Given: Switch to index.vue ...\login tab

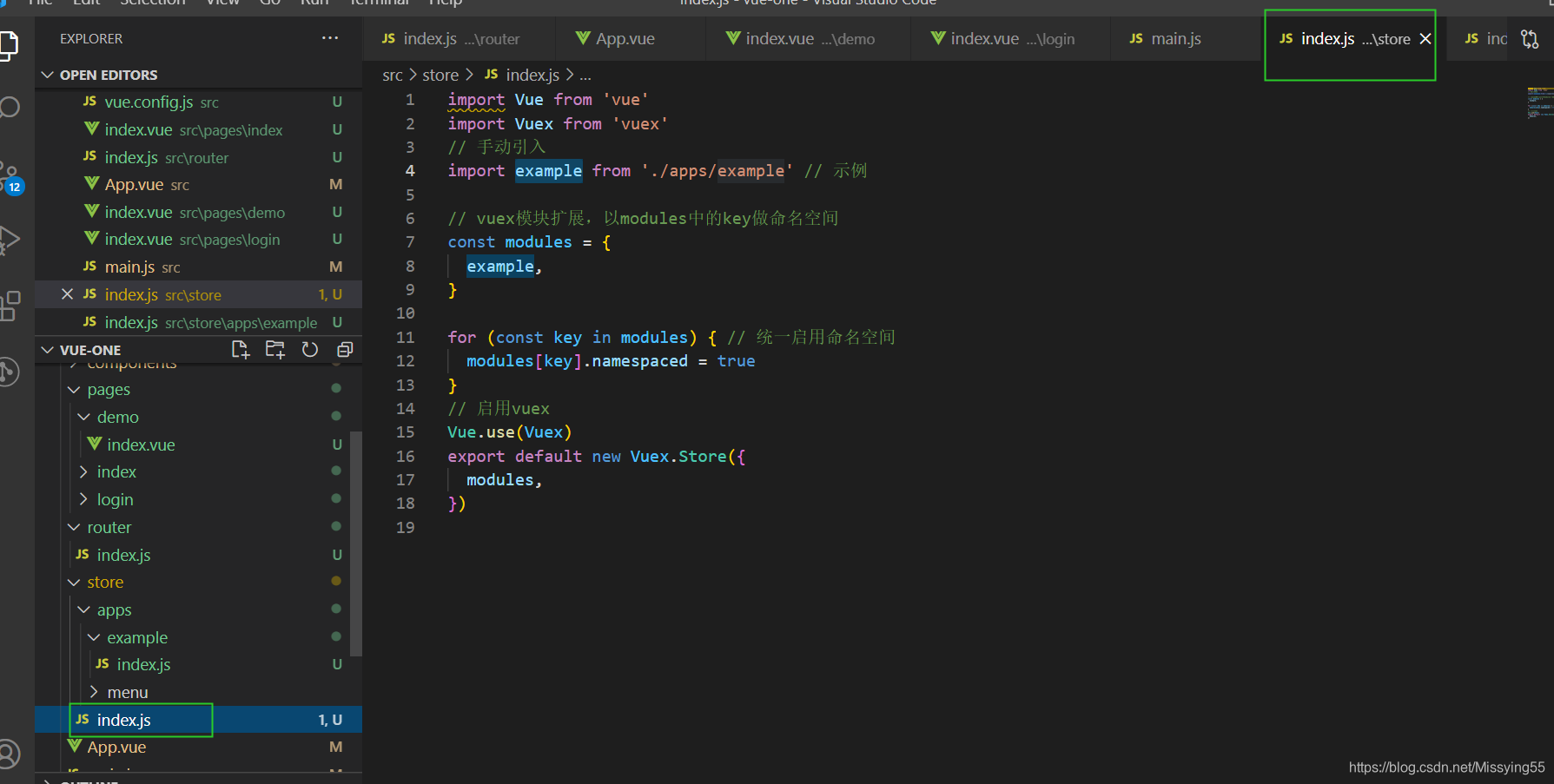Looking at the screenshot, I should [x=1010, y=39].
